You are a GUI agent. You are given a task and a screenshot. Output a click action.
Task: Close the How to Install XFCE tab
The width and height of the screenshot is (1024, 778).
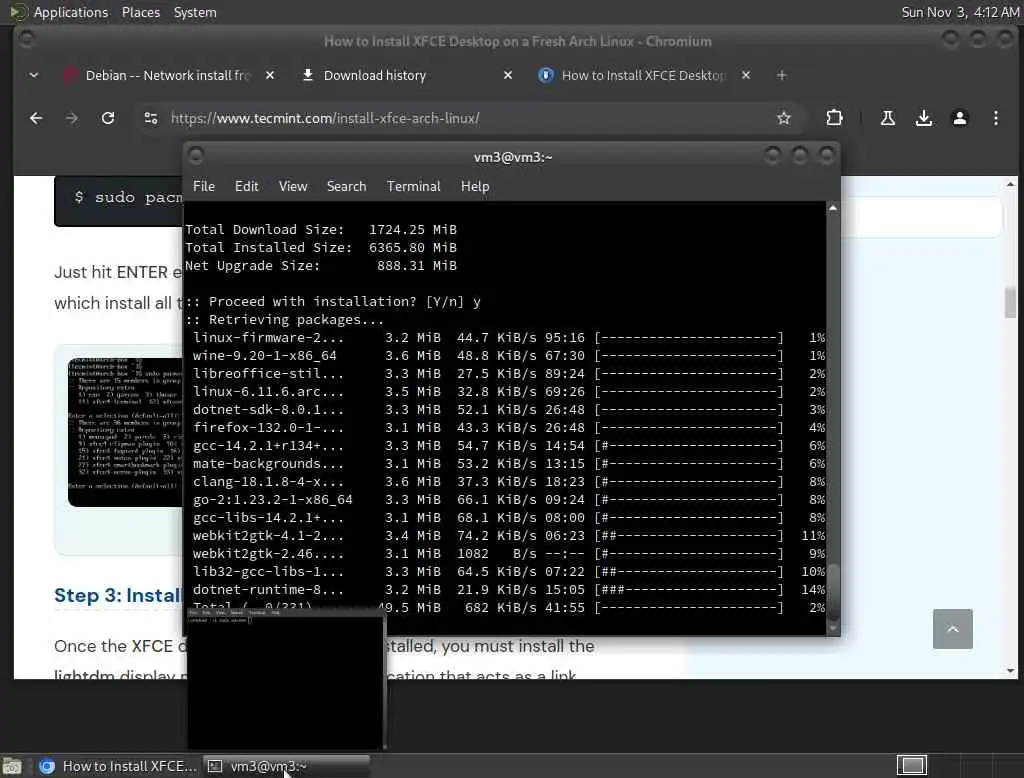point(746,75)
